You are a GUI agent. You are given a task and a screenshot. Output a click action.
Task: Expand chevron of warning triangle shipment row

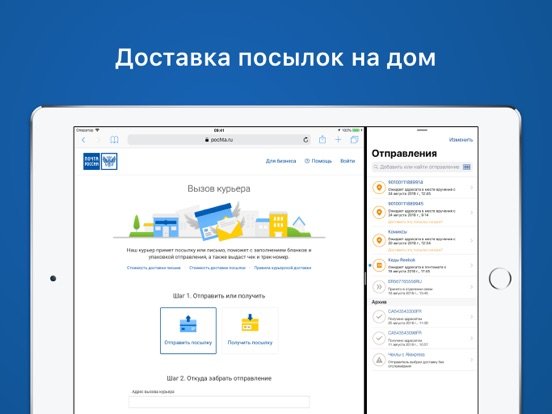coord(472,360)
